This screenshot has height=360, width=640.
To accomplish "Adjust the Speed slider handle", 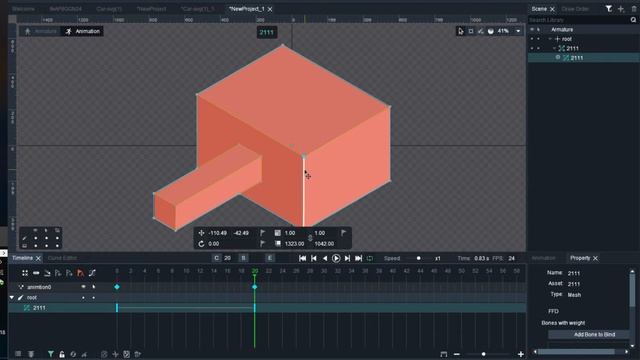I will coord(418,258).
